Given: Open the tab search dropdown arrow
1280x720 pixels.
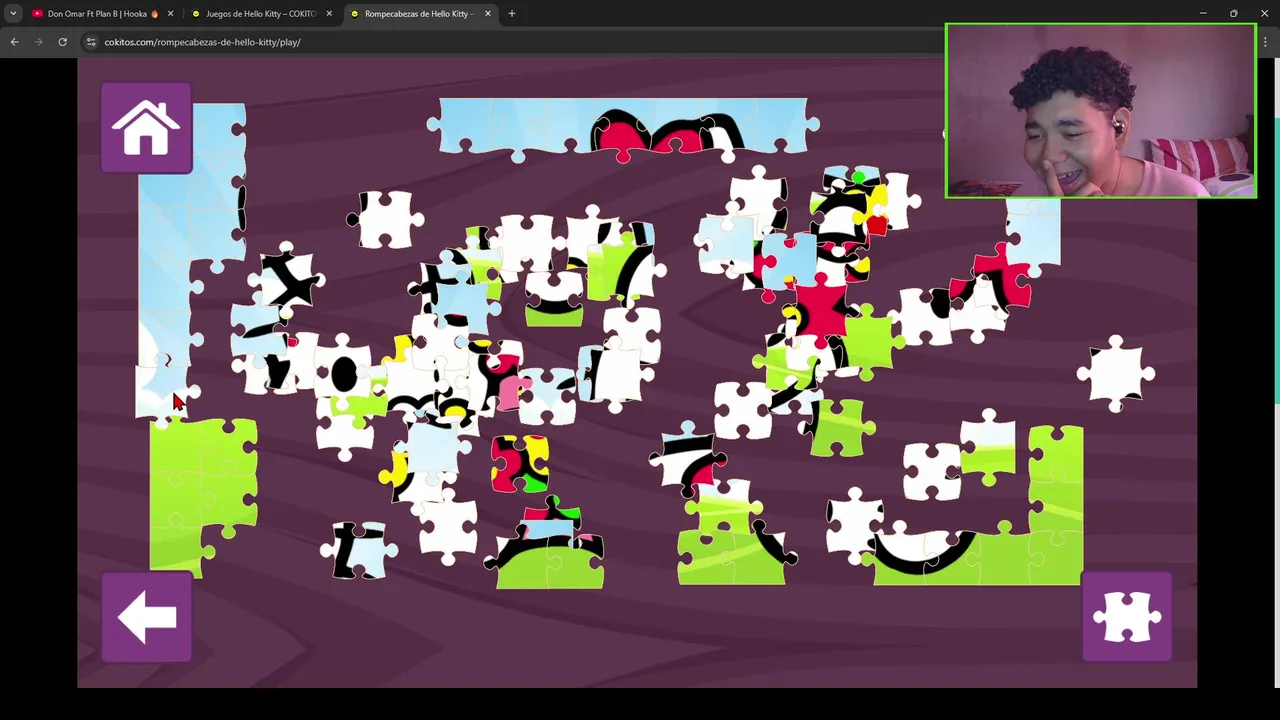Looking at the screenshot, I should tap(13, 14).
